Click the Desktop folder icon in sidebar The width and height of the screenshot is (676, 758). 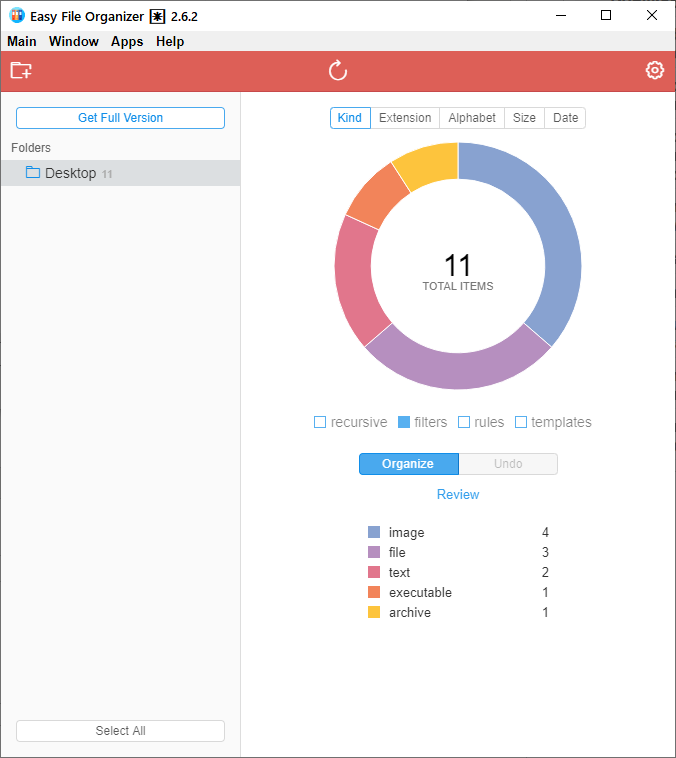33,172
